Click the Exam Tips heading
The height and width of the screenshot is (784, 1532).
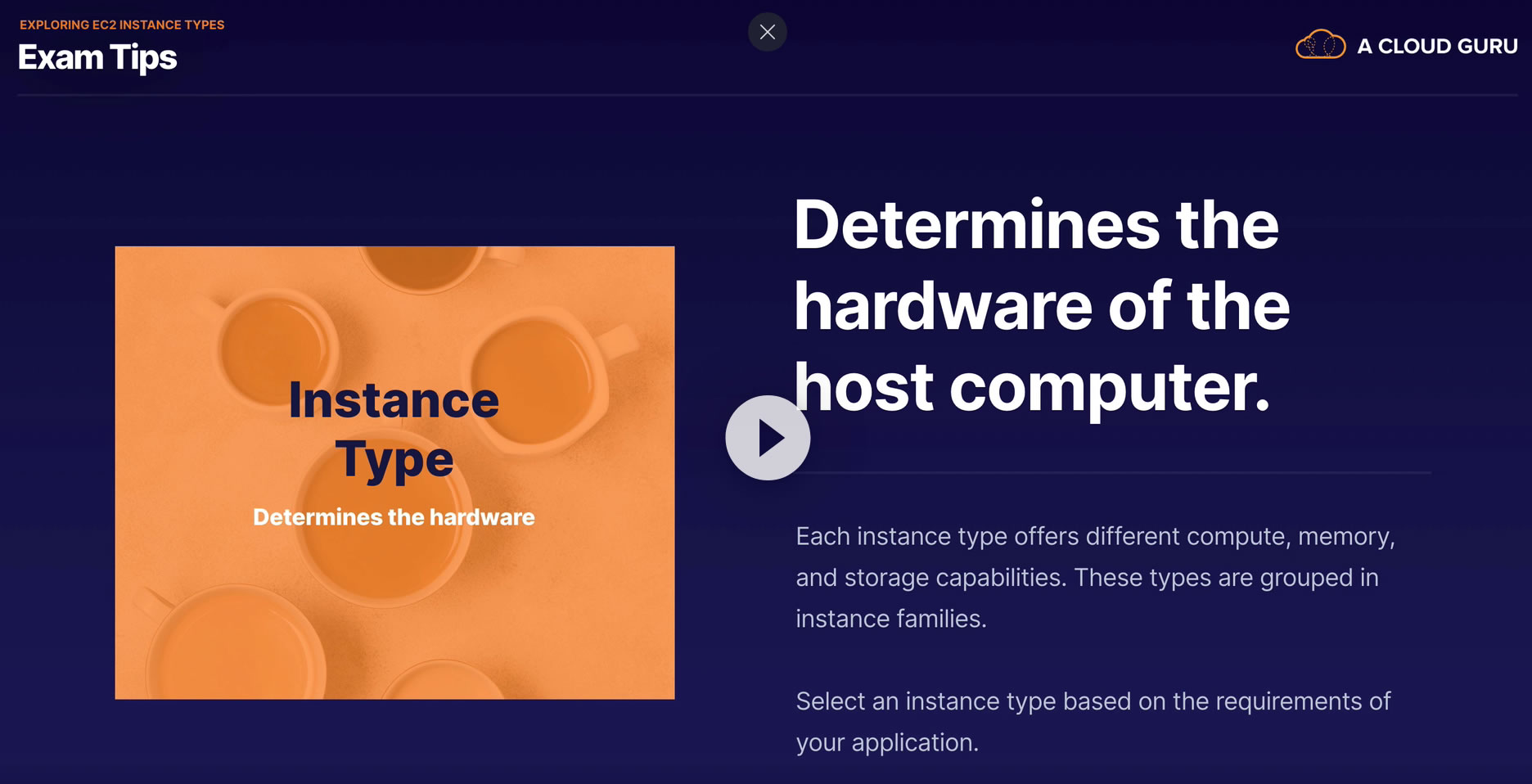(x=97, y=57)
